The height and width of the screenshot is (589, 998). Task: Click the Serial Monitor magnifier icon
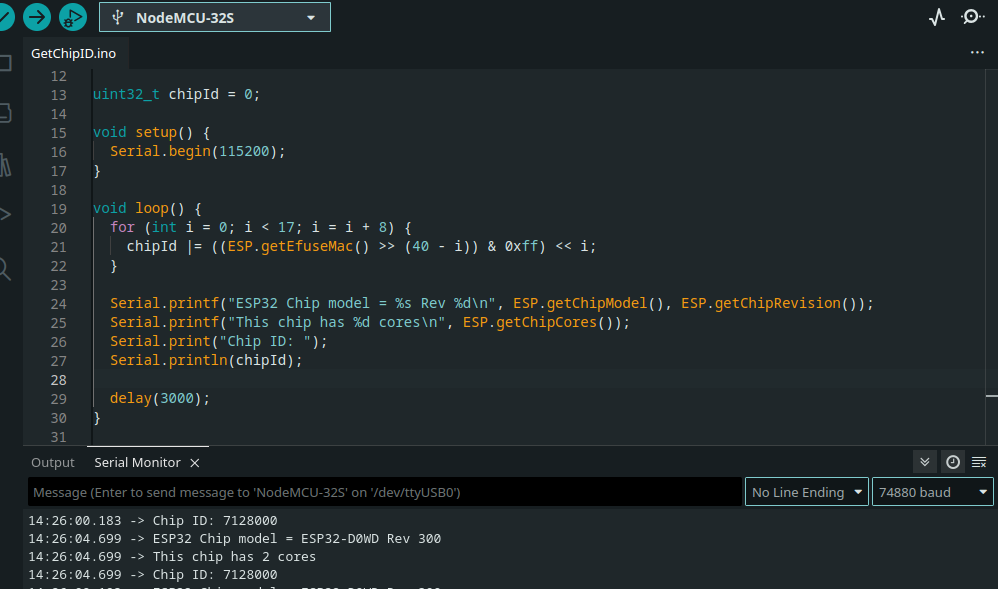pyautogui.click(x=972, y=17)
